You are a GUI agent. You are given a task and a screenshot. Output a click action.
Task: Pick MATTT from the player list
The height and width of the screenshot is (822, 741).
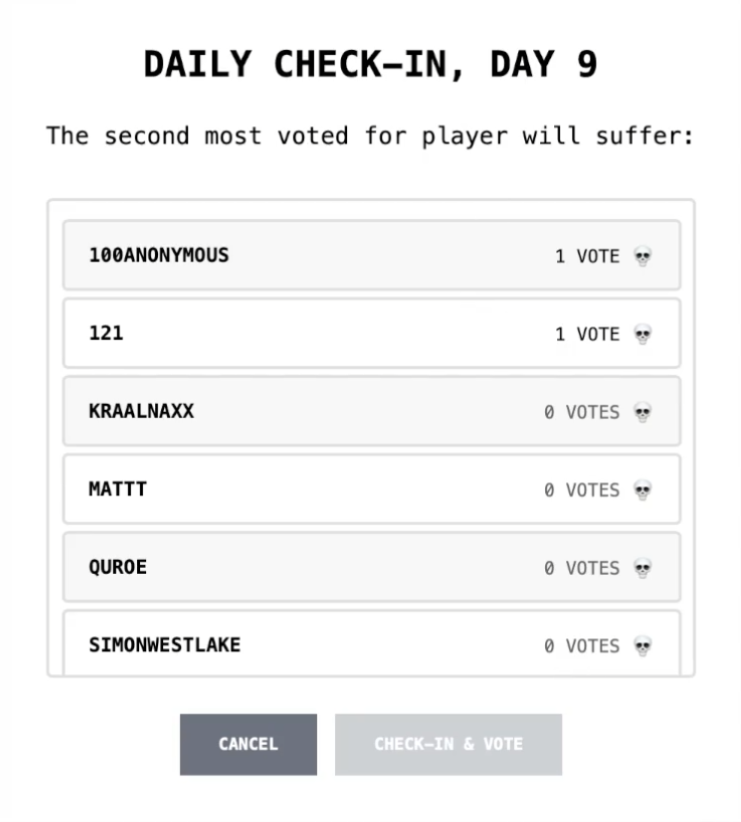(372, 489)
